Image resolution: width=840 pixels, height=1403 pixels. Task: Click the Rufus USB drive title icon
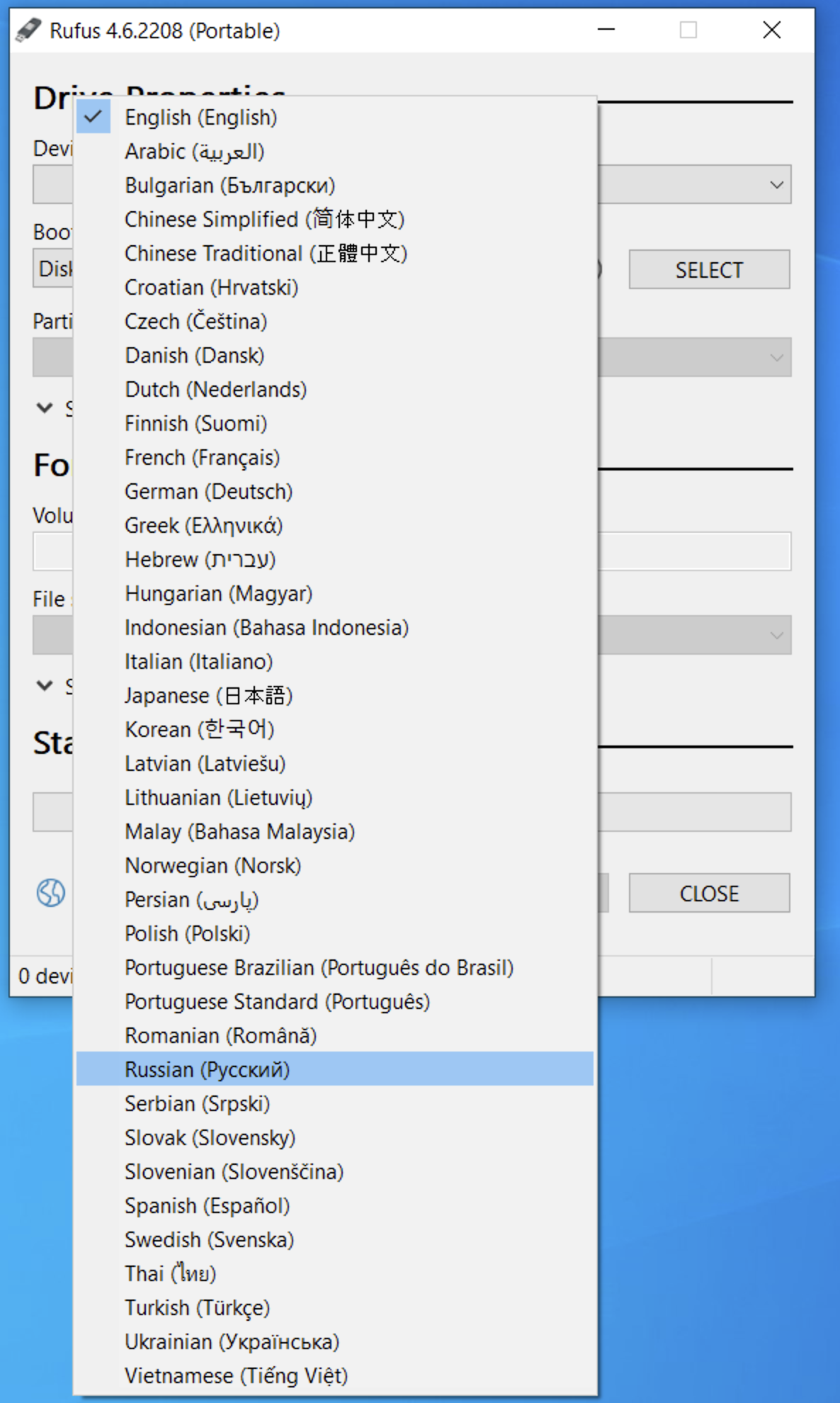pos(28,30)
